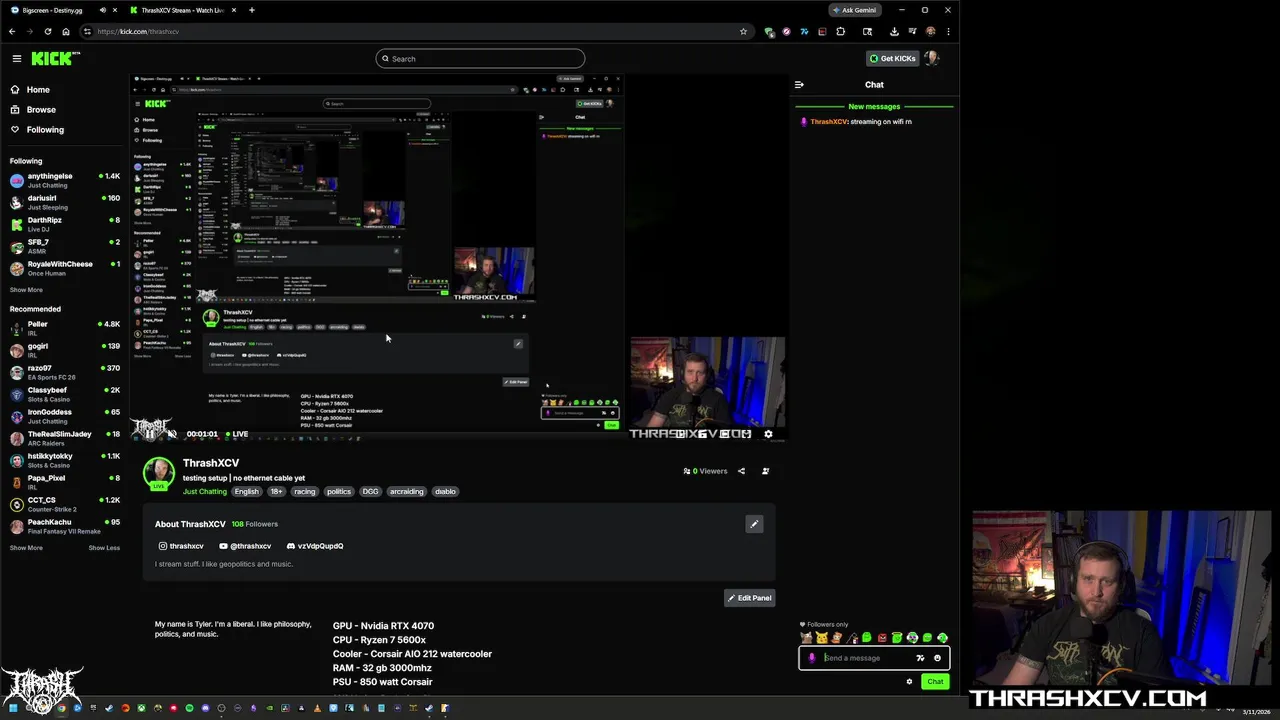Send message with green Chat button
Image resolution: width=1280 pixels, height=720 pixels.
[935, 682]
